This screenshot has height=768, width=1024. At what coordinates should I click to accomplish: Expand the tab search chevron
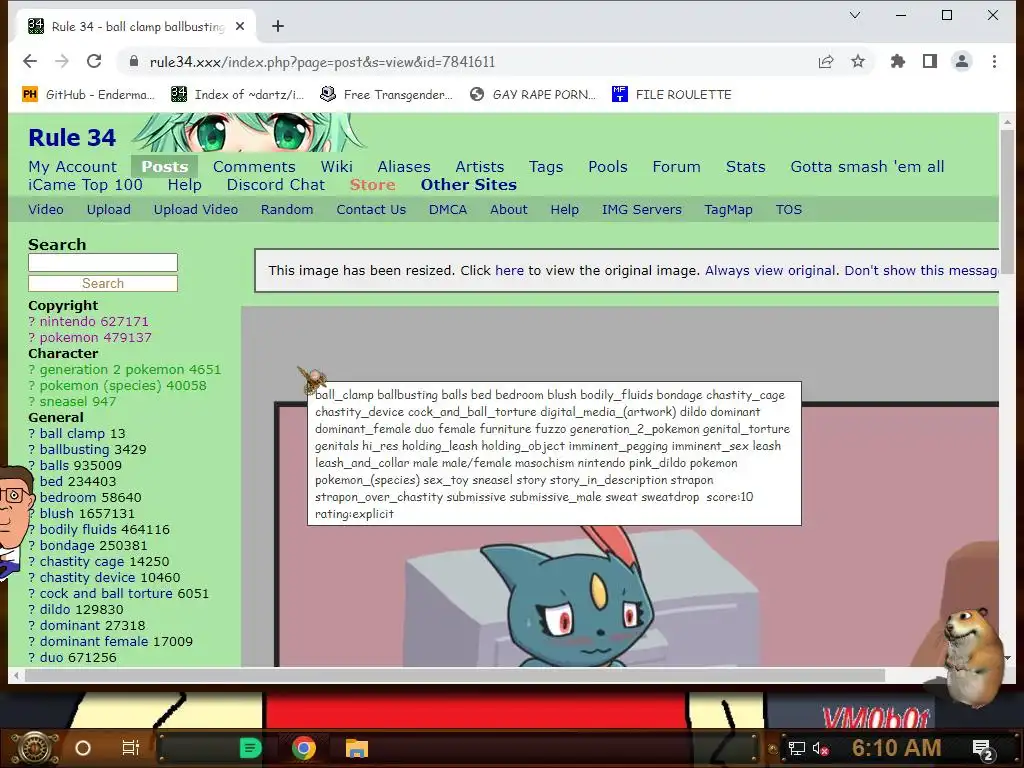click(855, 15)
